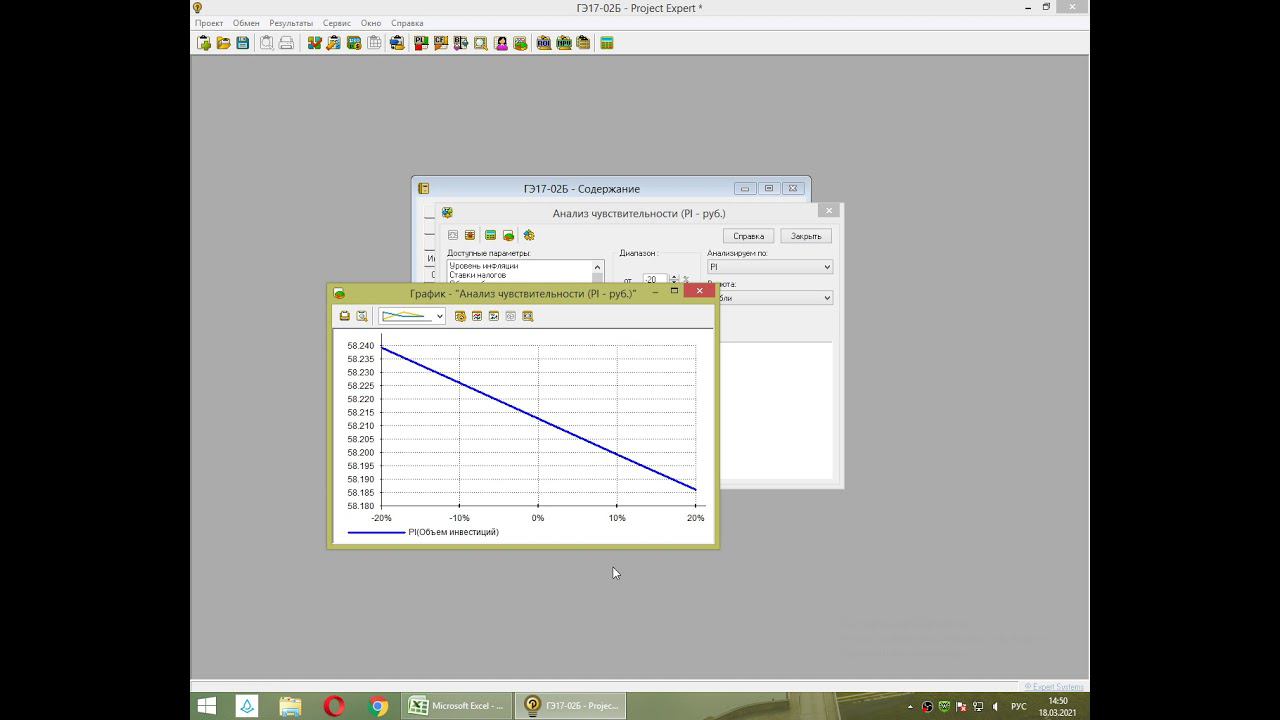
Task: Click the New project toolbar icon
Action: pyautogui.click(x=204, y=43)
